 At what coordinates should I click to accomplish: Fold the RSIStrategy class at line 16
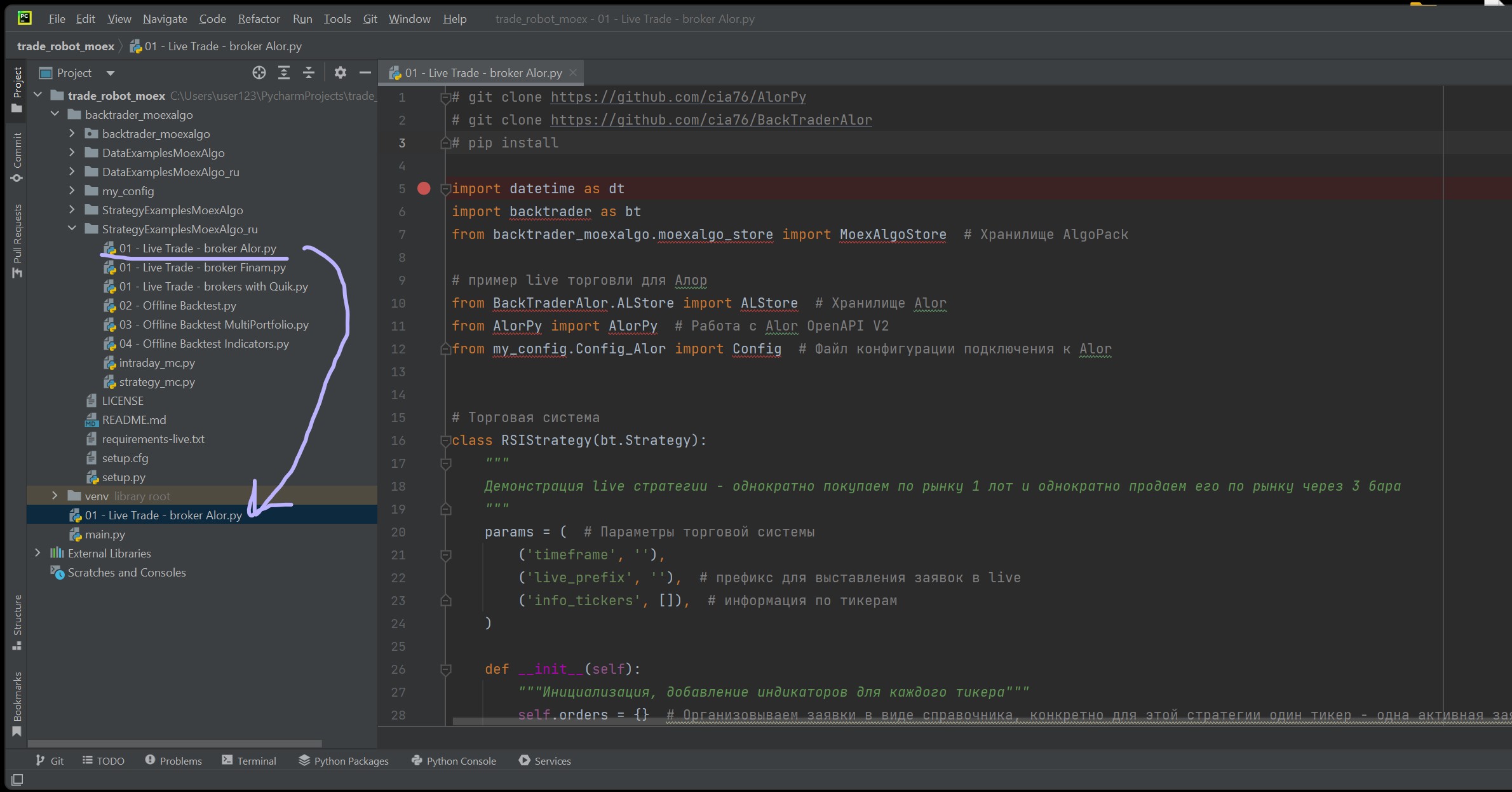pos(445,440)
